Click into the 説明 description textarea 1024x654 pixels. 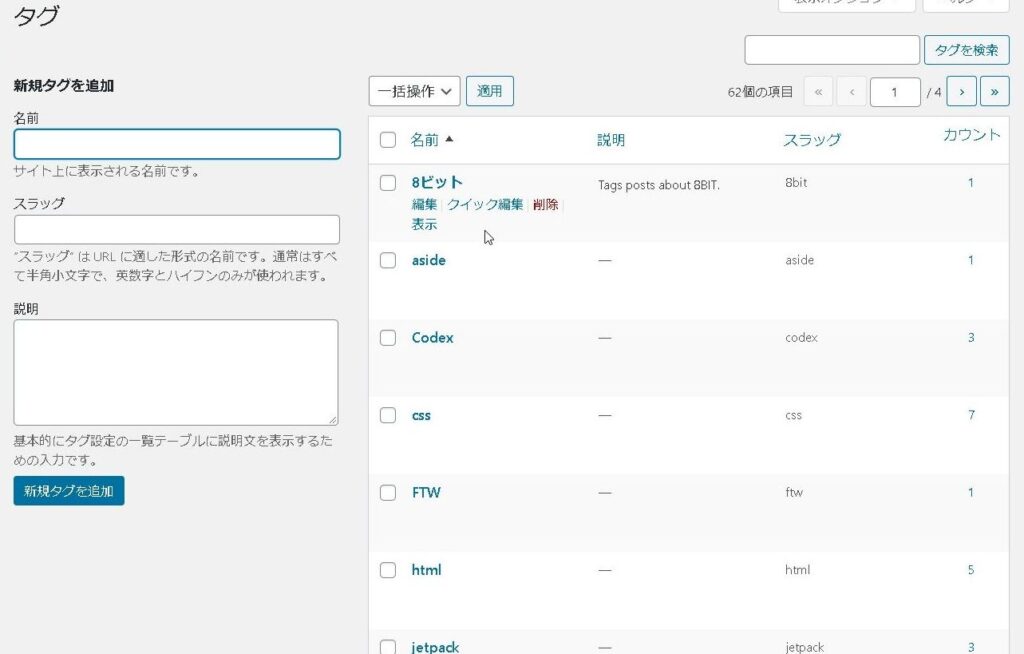pos(176,372)
